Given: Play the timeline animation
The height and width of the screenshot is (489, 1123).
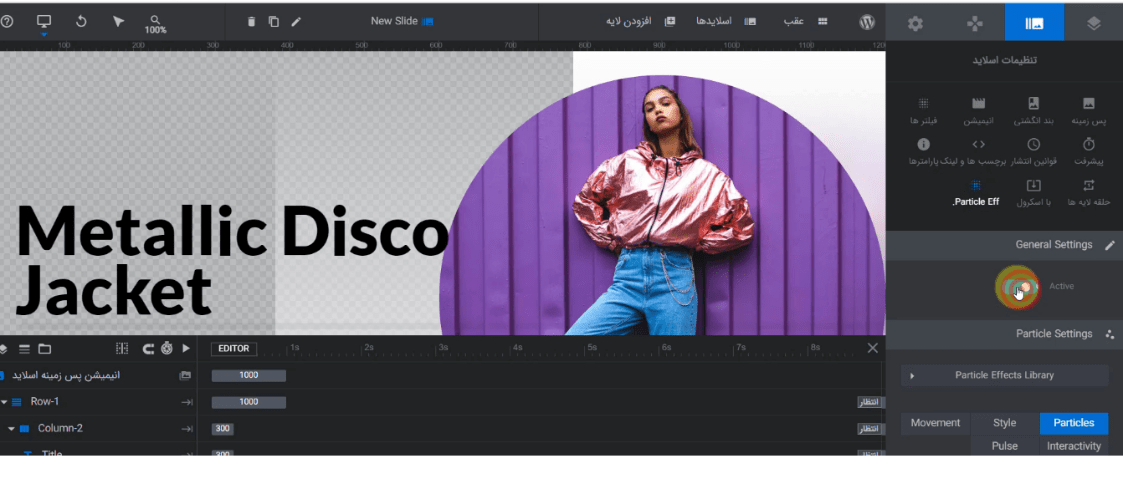Looking at the screenshot, I should 185,349.
